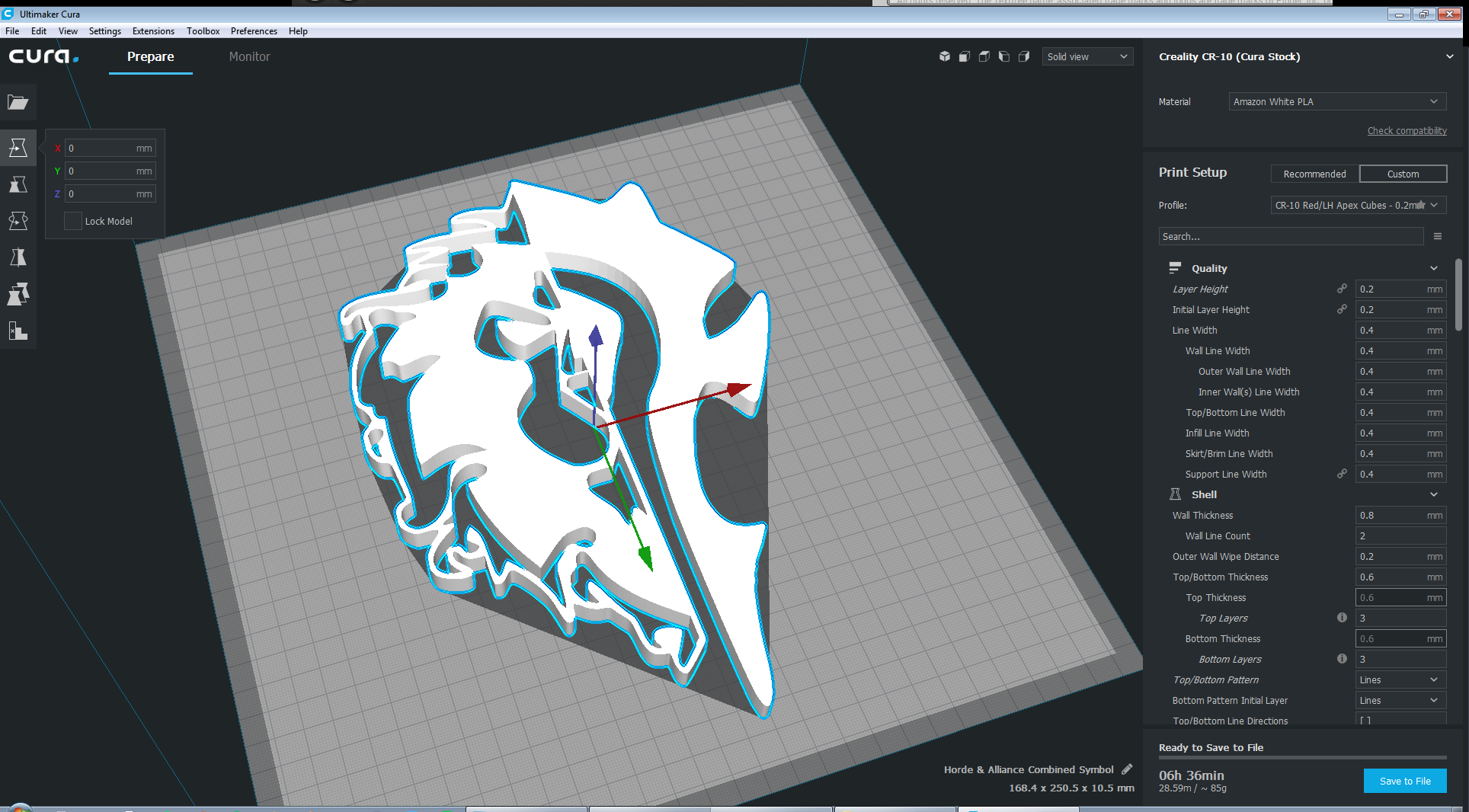Image resolution: width=1469 pixels, height=812 pixels.
Task: Switch Print Setup to Recommended mode
Action: pos(1314,174)
